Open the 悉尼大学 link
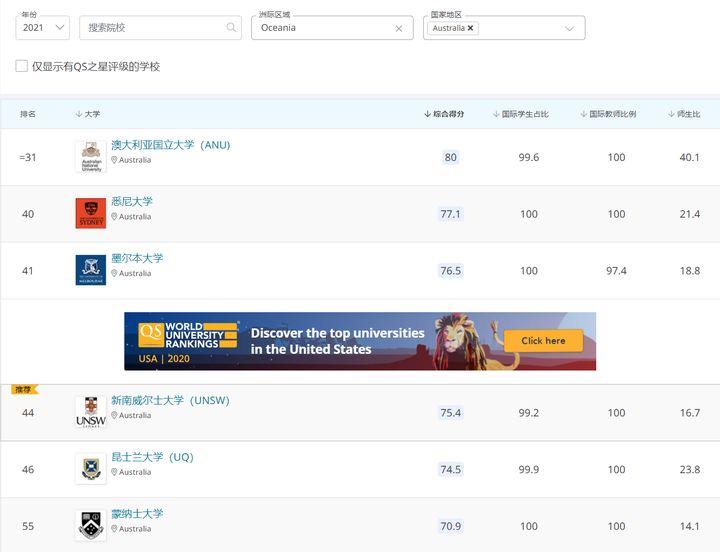 tap(132, 202)
